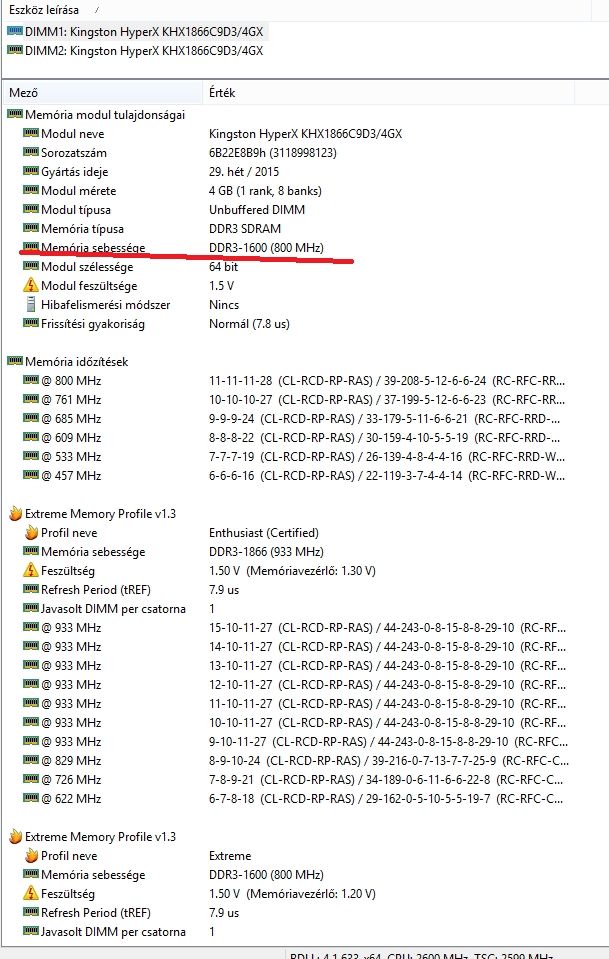The width and height of the screenshot is (609, 959).
Task: Select the 933 MHz row with 13-10-11-27 timings
Action: click(x=294, y=665)
